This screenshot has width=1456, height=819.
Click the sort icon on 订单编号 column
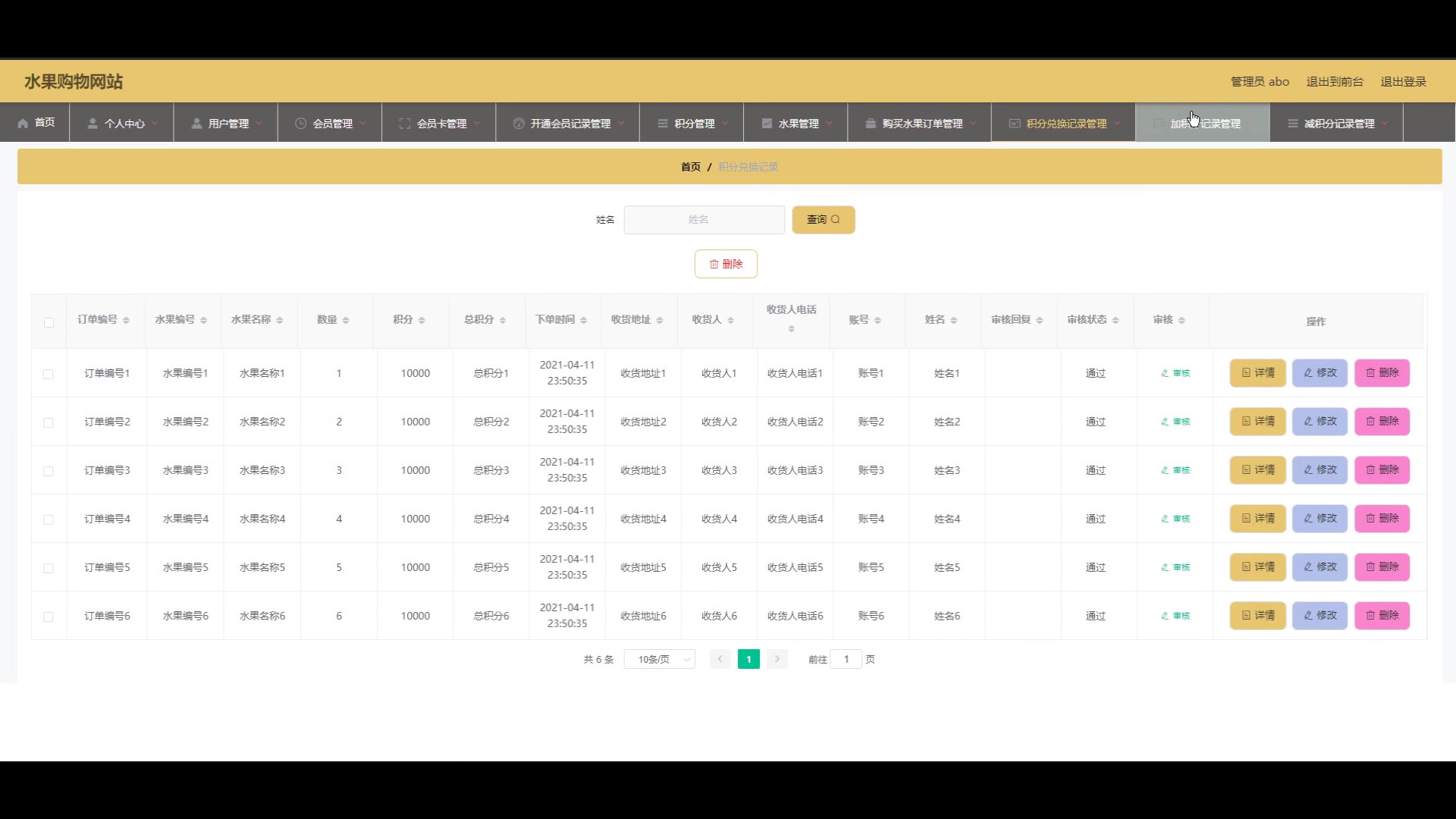point(126,321)
